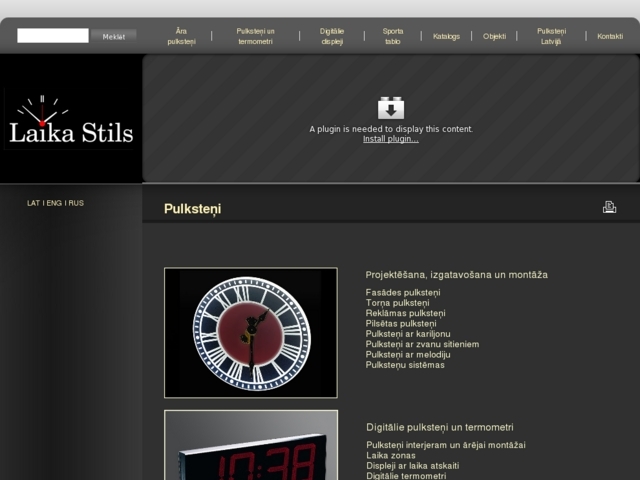
Task: Click the plugin download icon
Action: point(391,108)
